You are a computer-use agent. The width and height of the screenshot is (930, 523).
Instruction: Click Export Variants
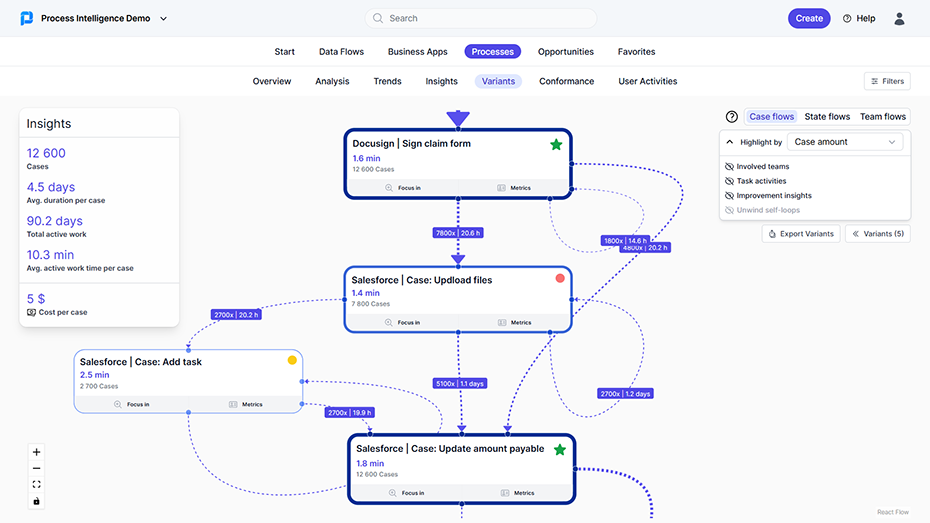pos(801,234)
